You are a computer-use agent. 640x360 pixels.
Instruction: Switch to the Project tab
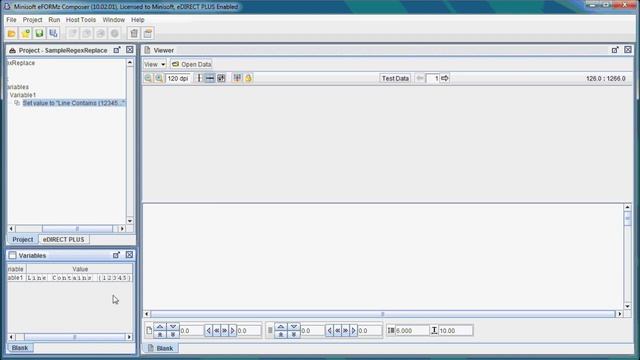click(x=22, y=240)
